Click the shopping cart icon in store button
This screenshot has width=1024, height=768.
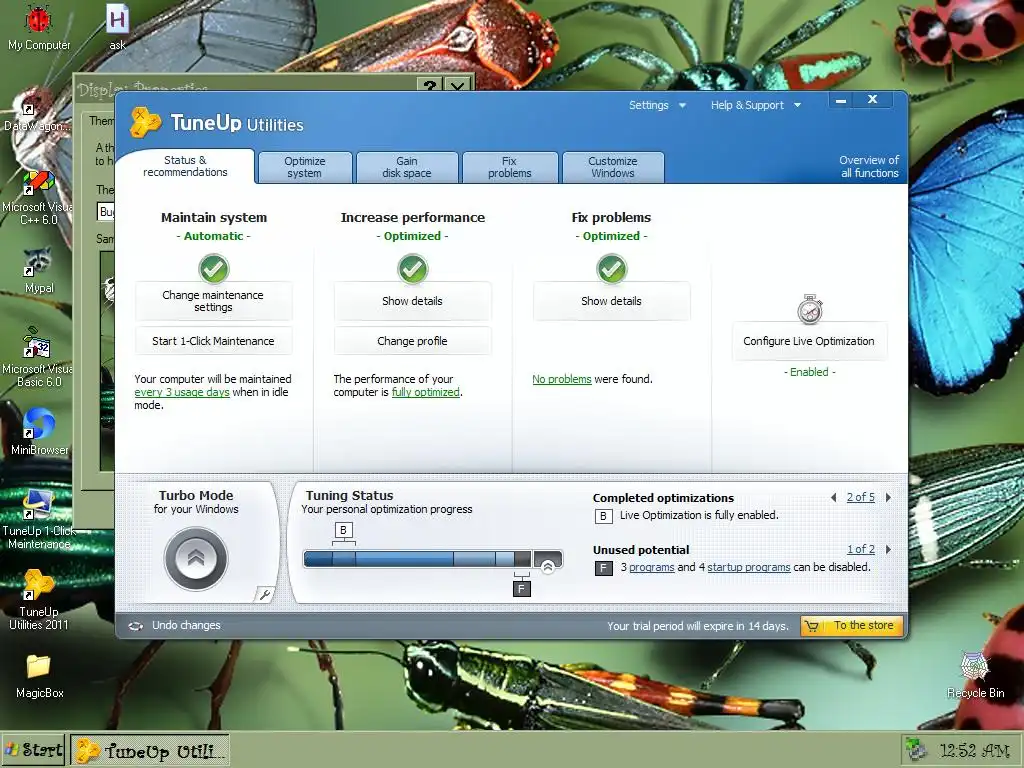click(812, 626)
